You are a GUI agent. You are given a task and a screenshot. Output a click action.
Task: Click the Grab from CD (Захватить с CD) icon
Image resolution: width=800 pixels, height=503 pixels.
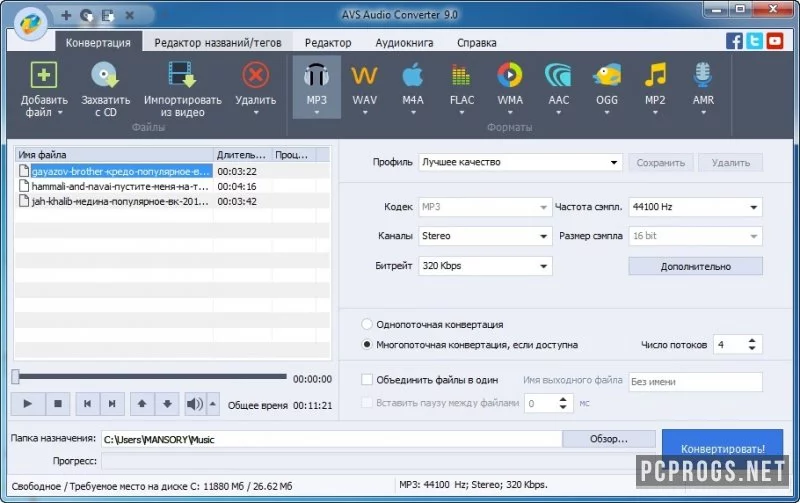(x=105, y=76)
